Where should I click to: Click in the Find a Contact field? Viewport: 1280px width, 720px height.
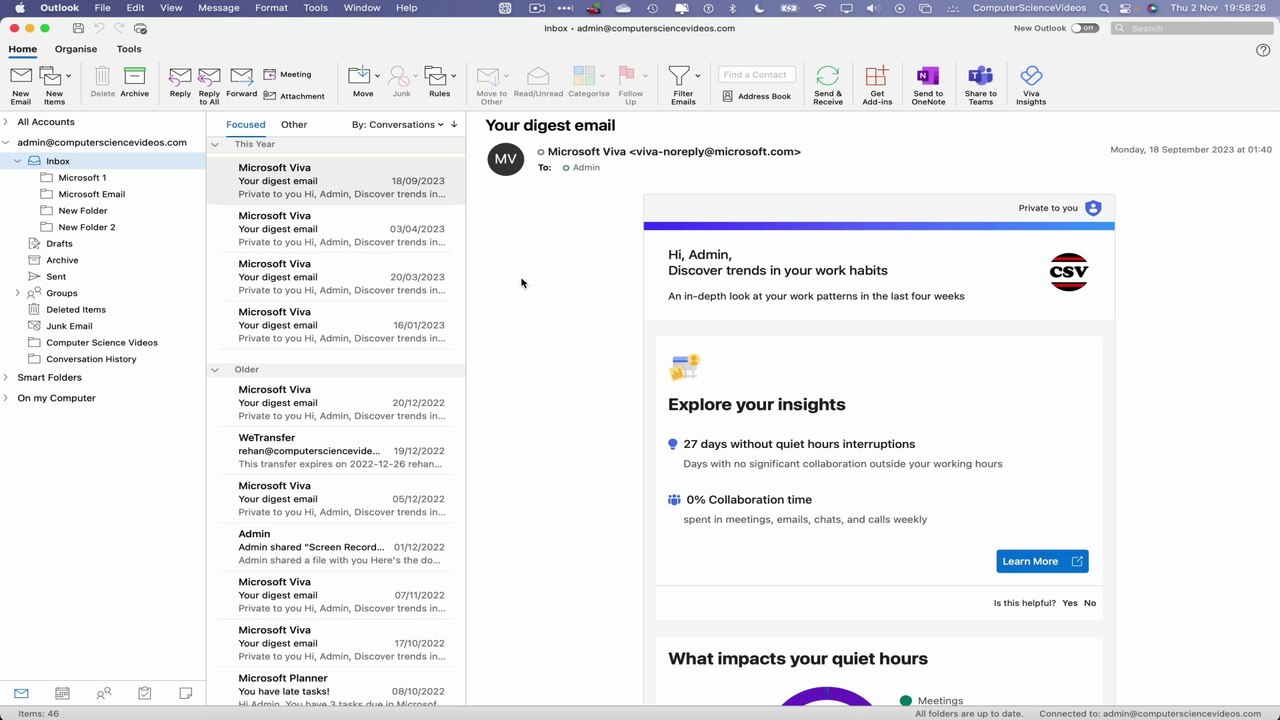(757, 74)
